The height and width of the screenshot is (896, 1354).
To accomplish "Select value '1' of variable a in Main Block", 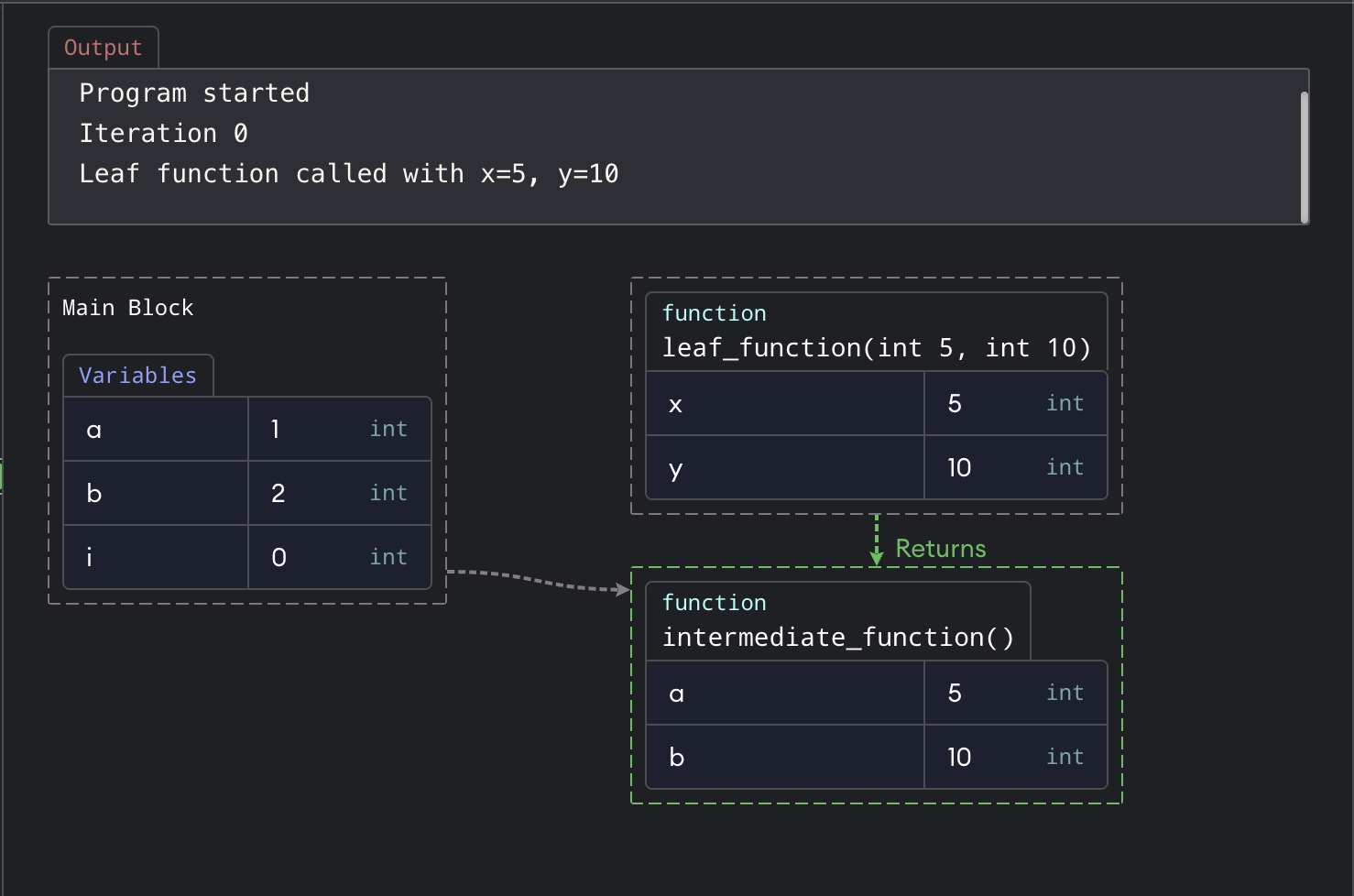I will (275, 429).
